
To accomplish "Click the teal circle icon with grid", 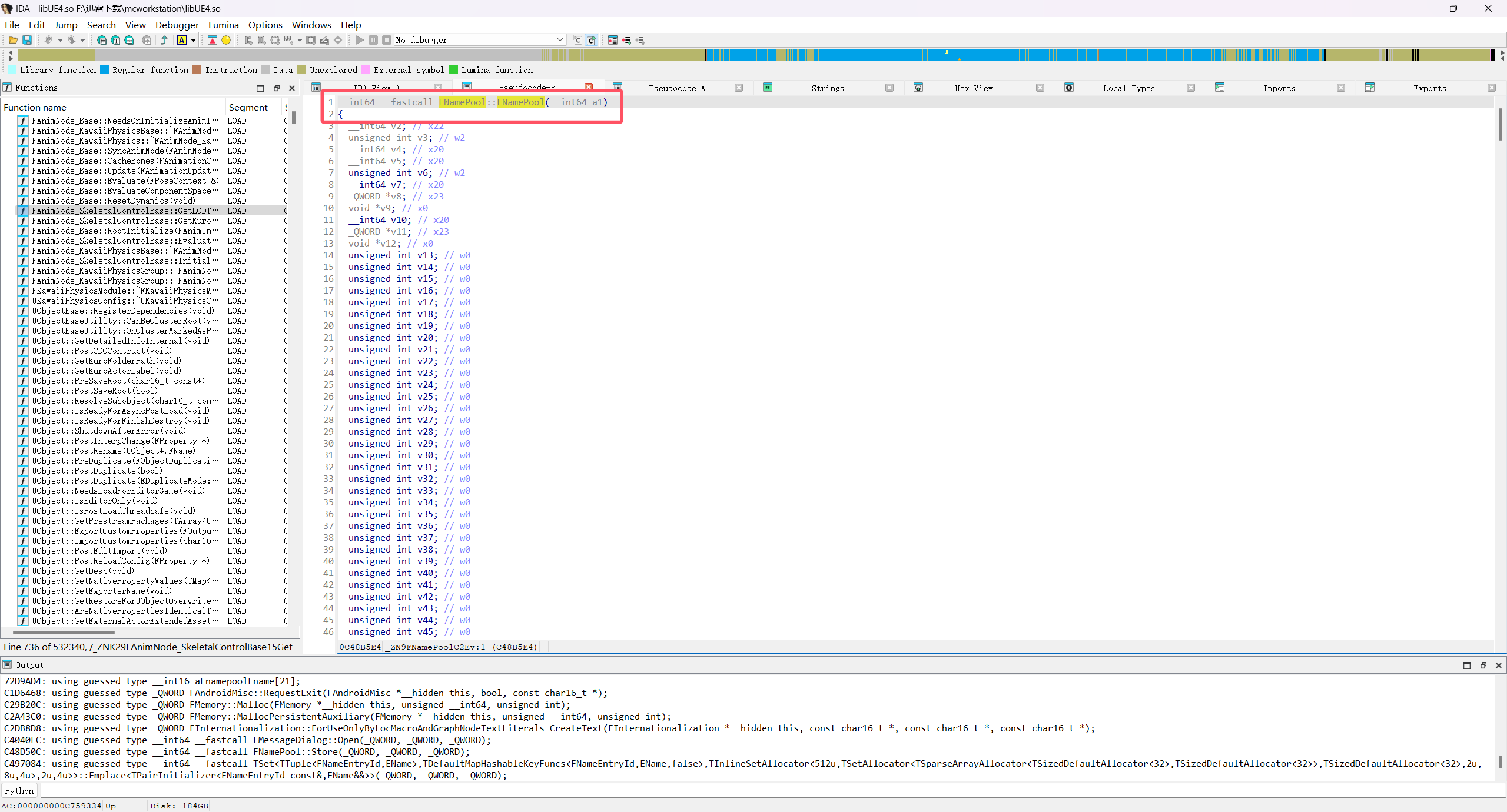I will 102,40.
